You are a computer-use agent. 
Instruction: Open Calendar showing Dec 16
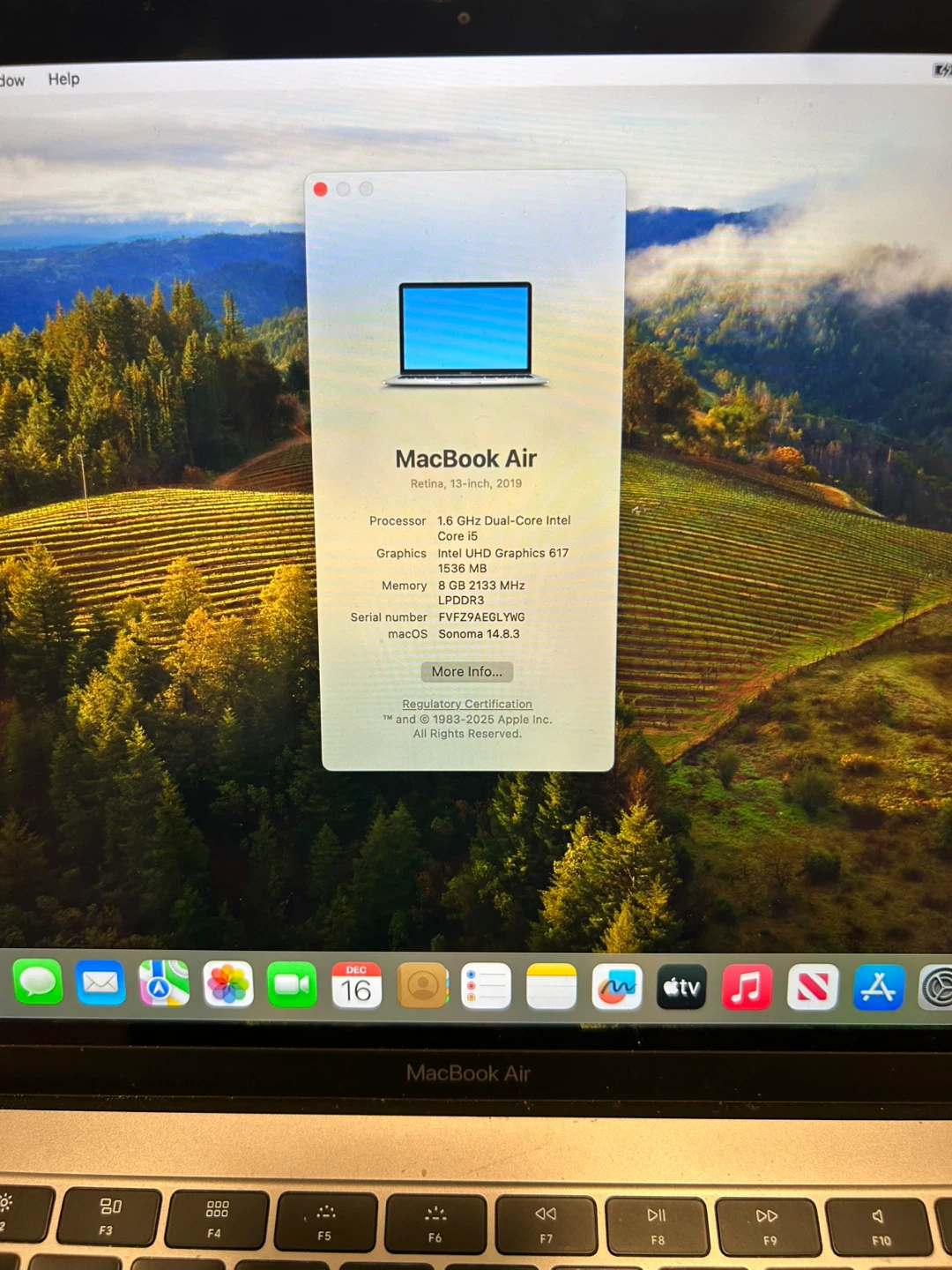click(356, 985)
